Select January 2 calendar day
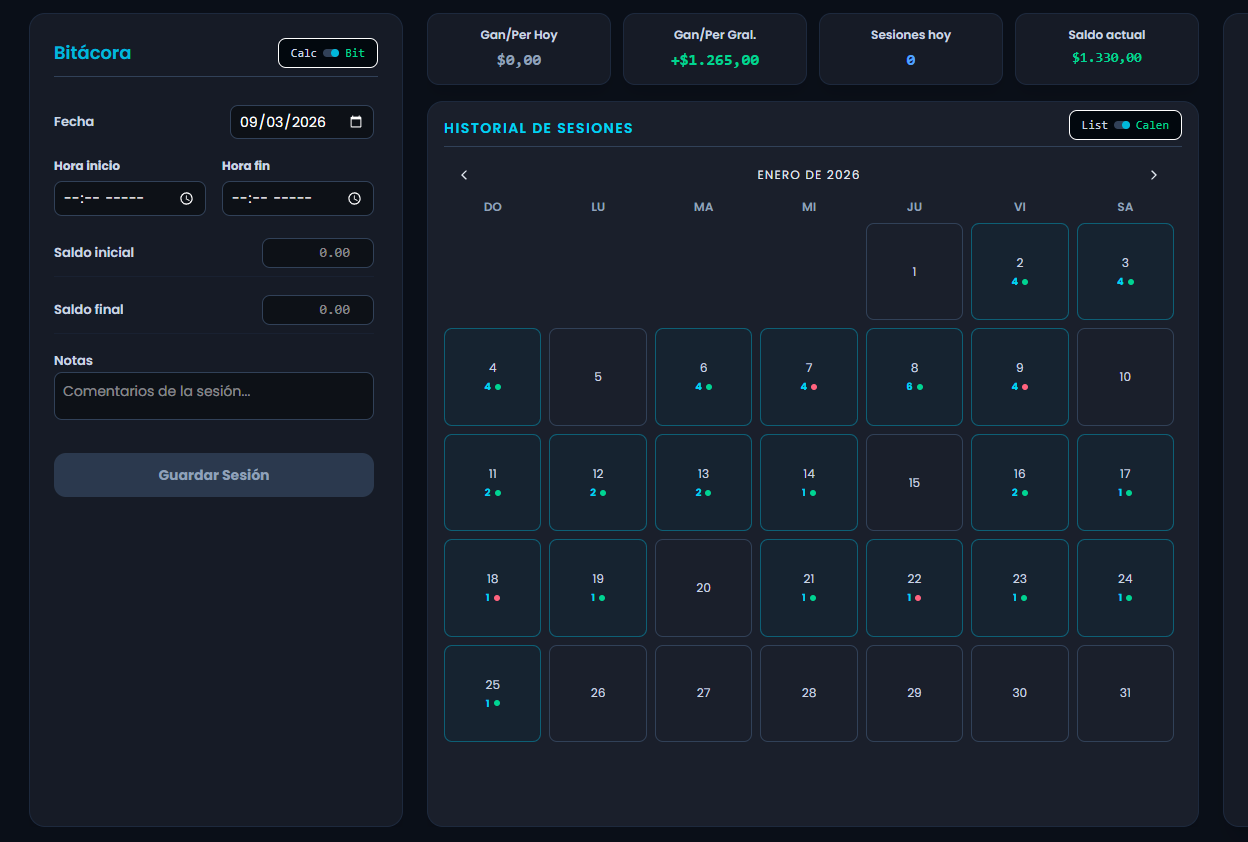This screenshot has height=842, width=1248. click(1020, 271)
